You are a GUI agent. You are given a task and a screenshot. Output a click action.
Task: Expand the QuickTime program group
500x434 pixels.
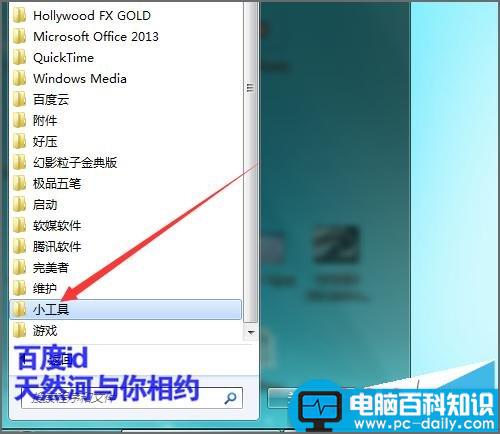[63, 58]
